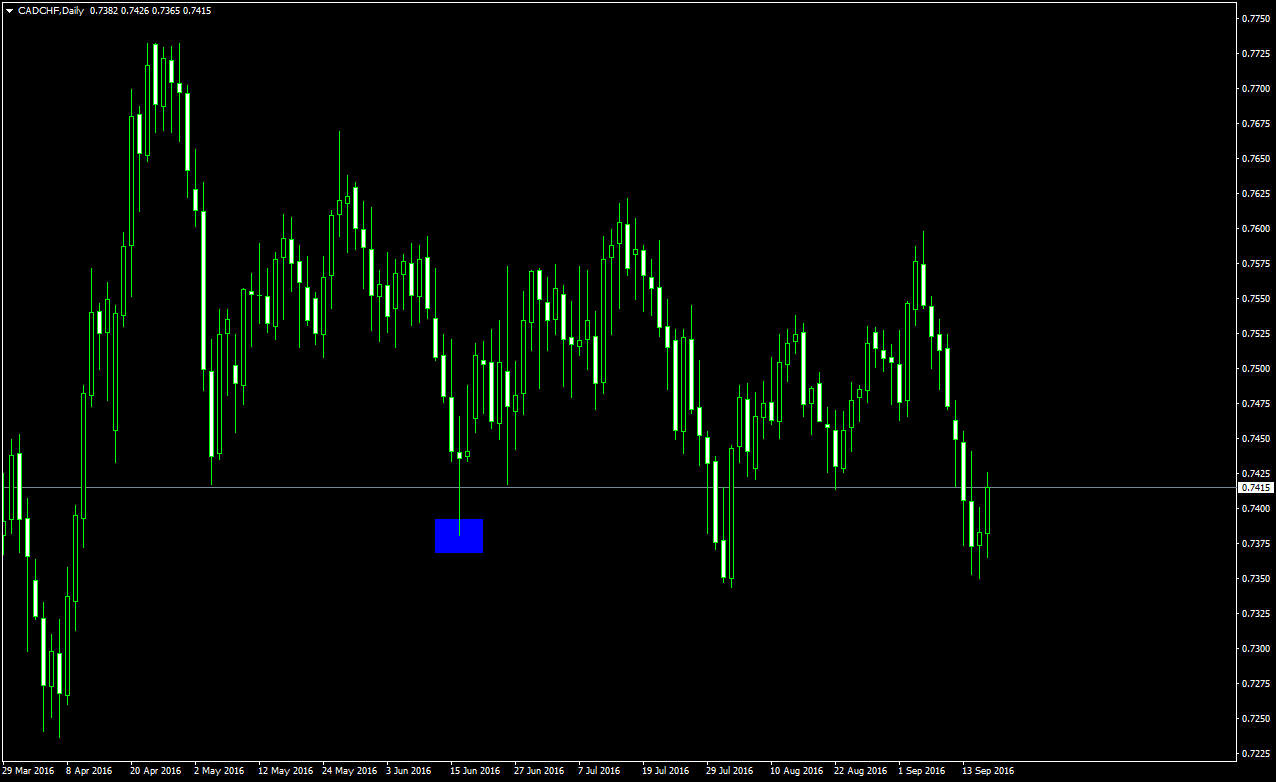Click the 0.7500 price axis label
Image resolution: width=1276 pixels, height=782 pixels.
click(x=1256, y=369)
